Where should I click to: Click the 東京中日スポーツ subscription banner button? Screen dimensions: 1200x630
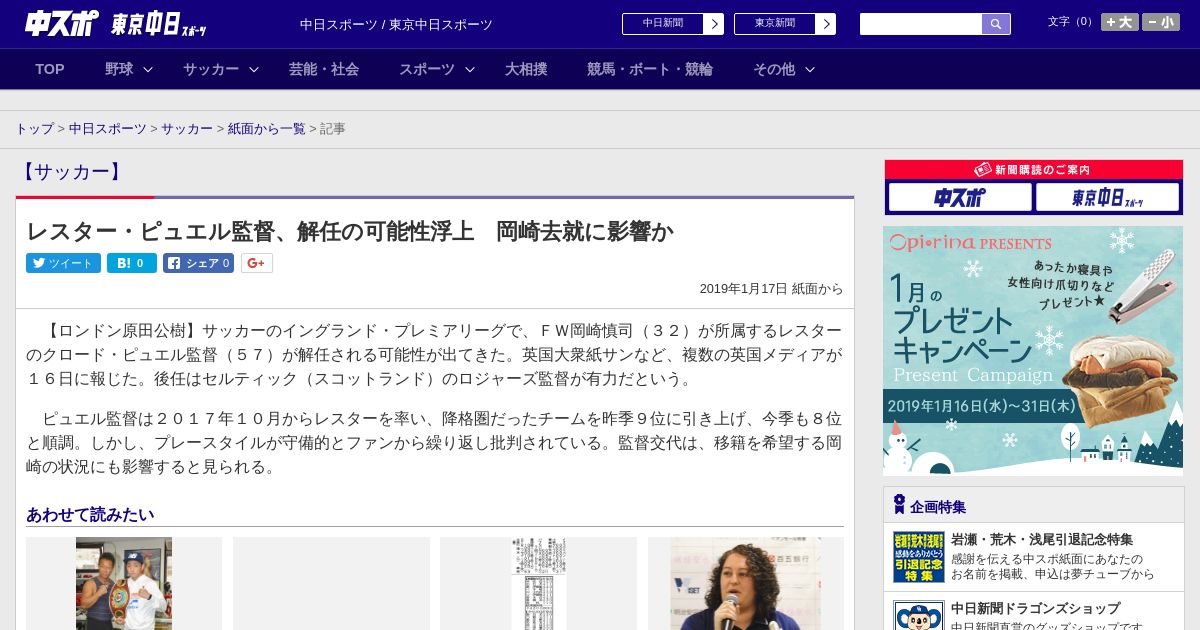pos(1107,197)
